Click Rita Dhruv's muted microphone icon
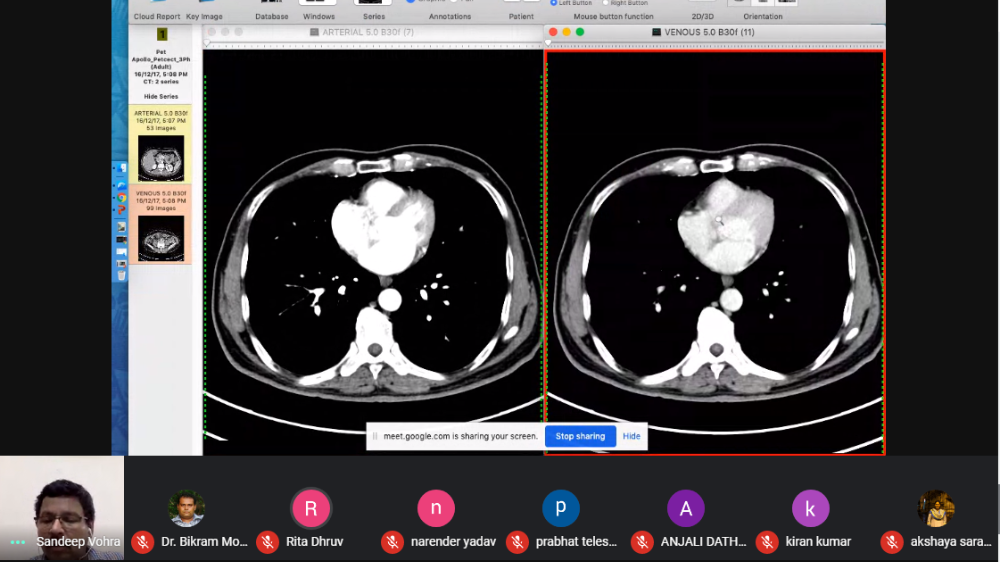This screenshot has width=1000, height=562. [x=268, y=542]
